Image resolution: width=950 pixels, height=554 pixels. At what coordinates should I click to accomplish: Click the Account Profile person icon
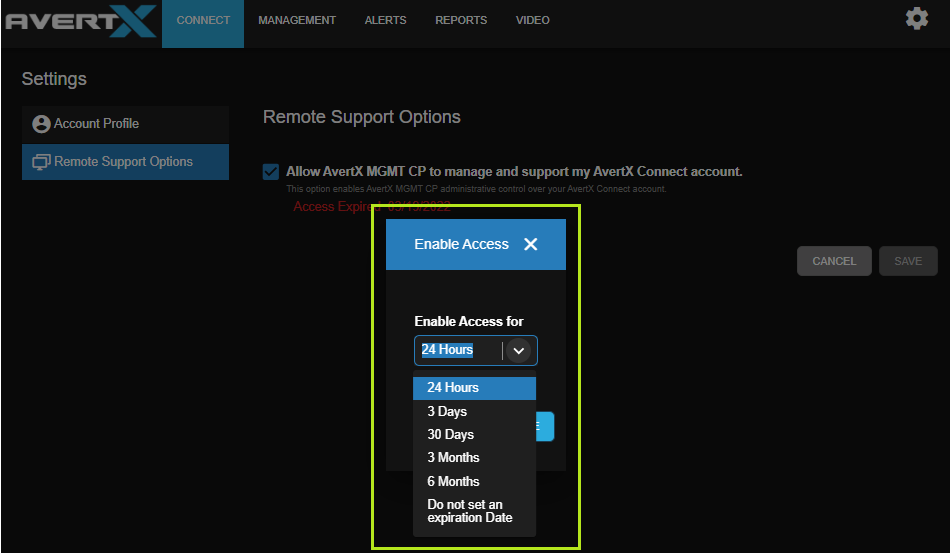tap(41, 124)
